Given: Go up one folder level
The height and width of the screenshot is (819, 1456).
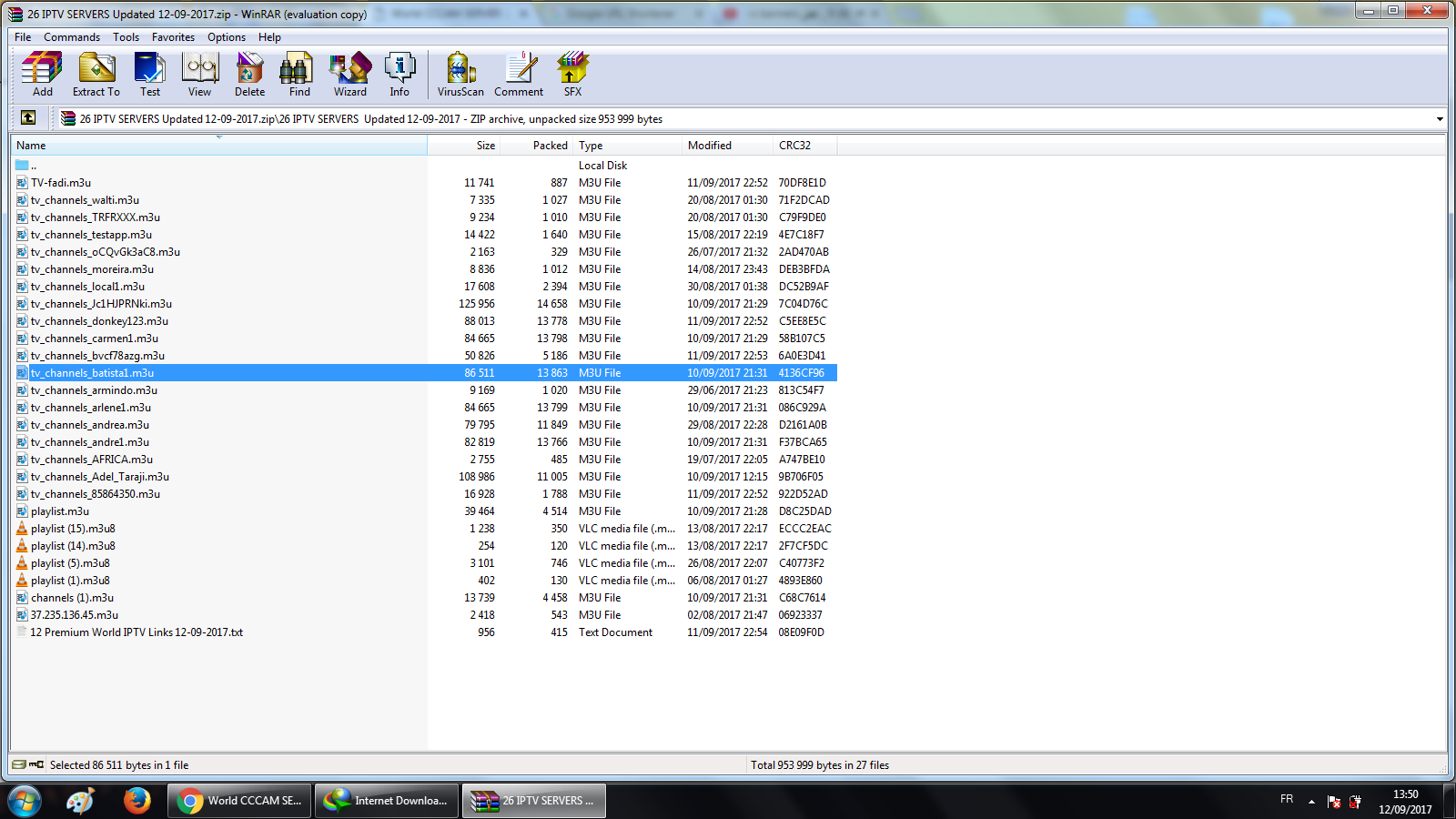Looking at the screenshot, I should (28, 118).
